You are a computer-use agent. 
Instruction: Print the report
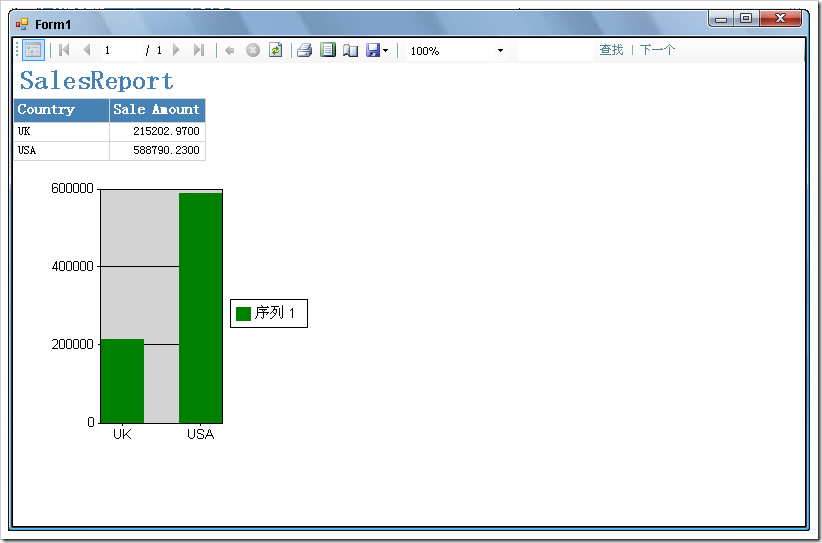tap(305, 50)
